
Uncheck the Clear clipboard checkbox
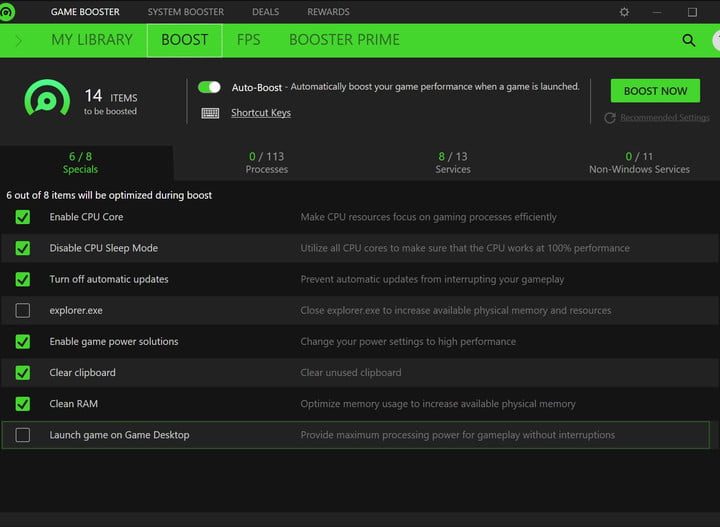coord(22,373)
